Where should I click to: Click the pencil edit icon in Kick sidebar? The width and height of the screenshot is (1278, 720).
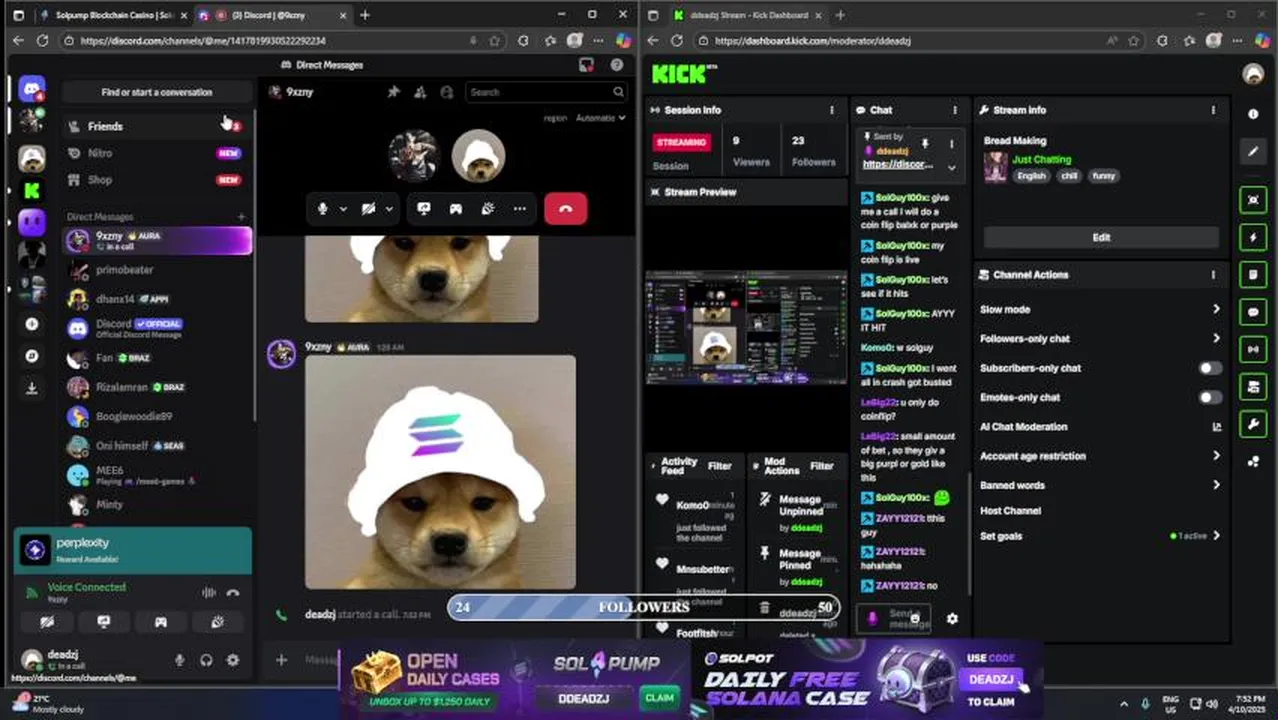[x=1253, y=152]
